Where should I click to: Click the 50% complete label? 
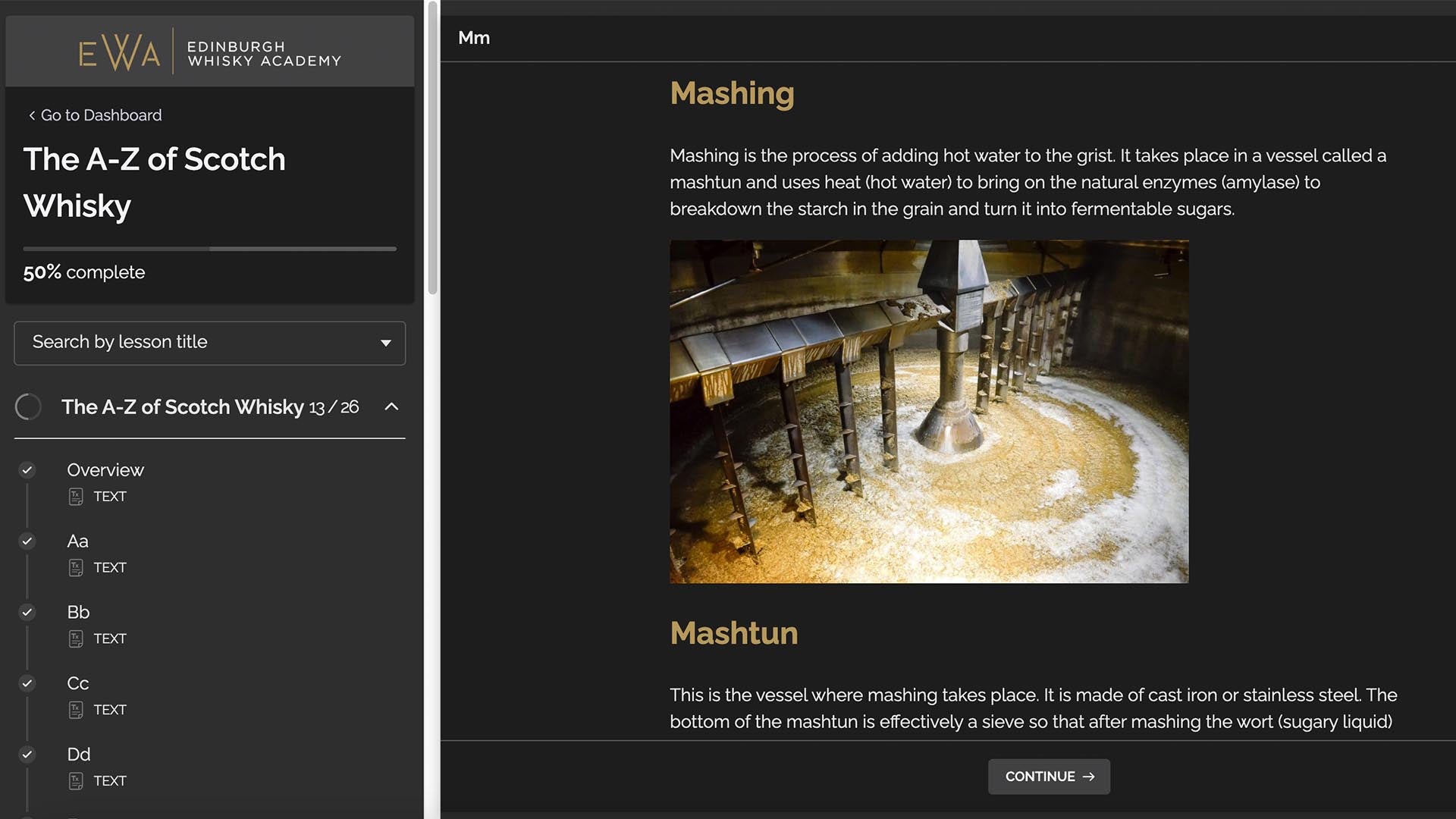coord(84,273)
